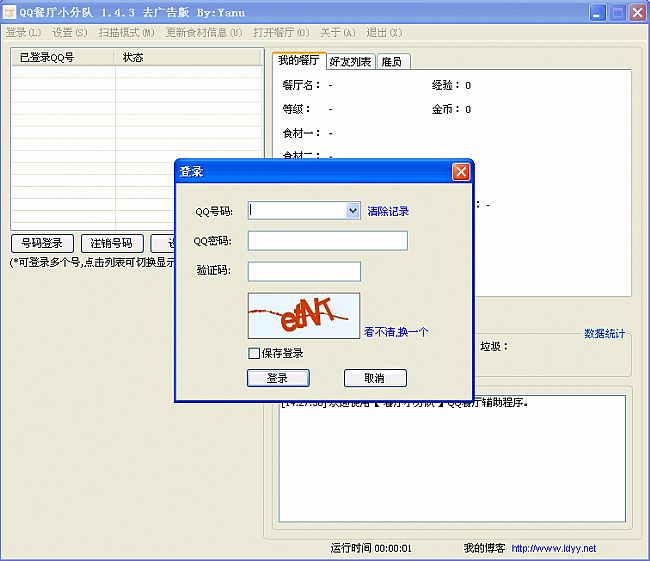The width and height of the screenshot is (650, 561).
Task: Click the 我的博客 label
Action: click(x=484, y=548)
